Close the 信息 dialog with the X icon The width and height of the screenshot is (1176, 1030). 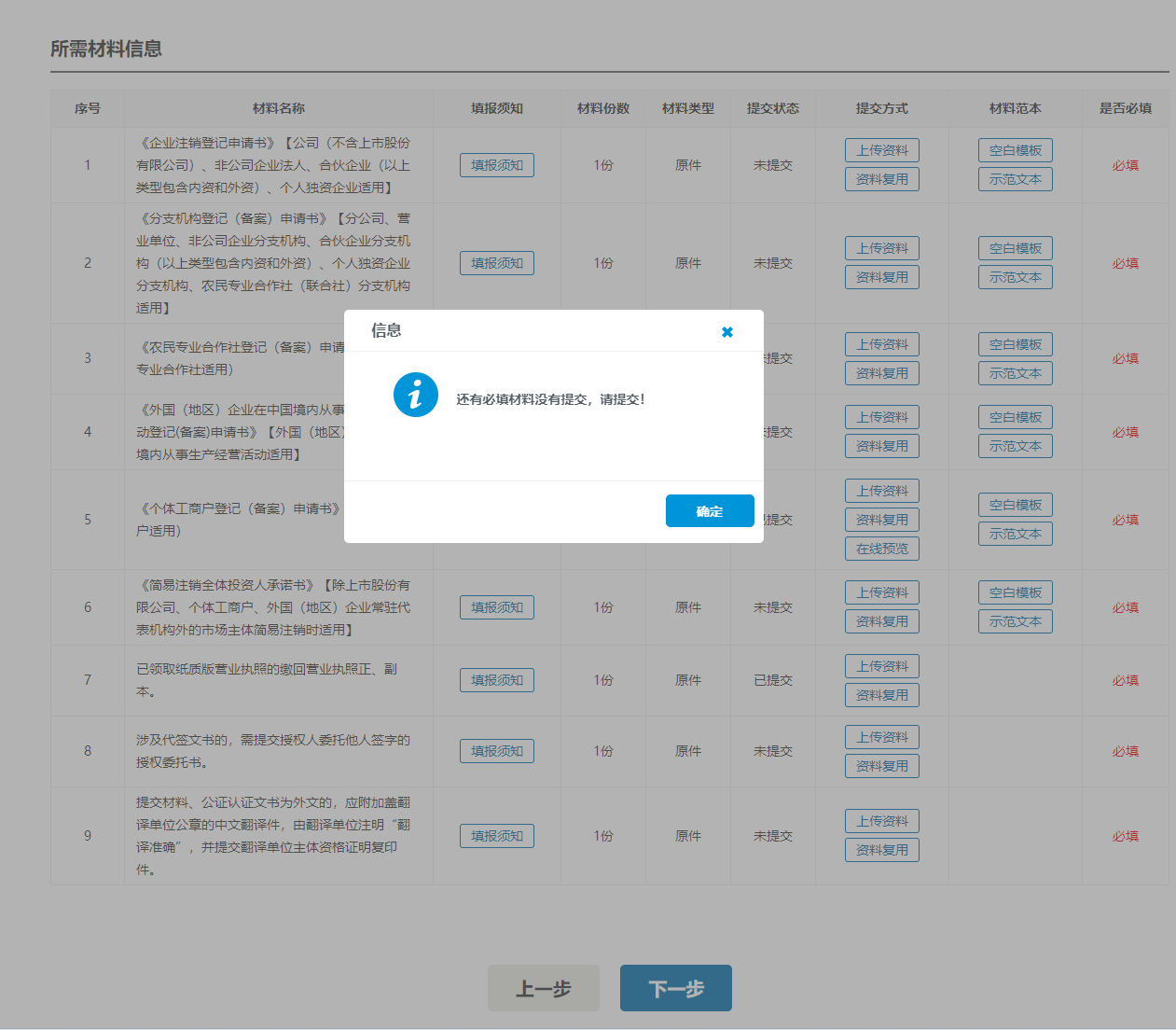coord(727,332)
